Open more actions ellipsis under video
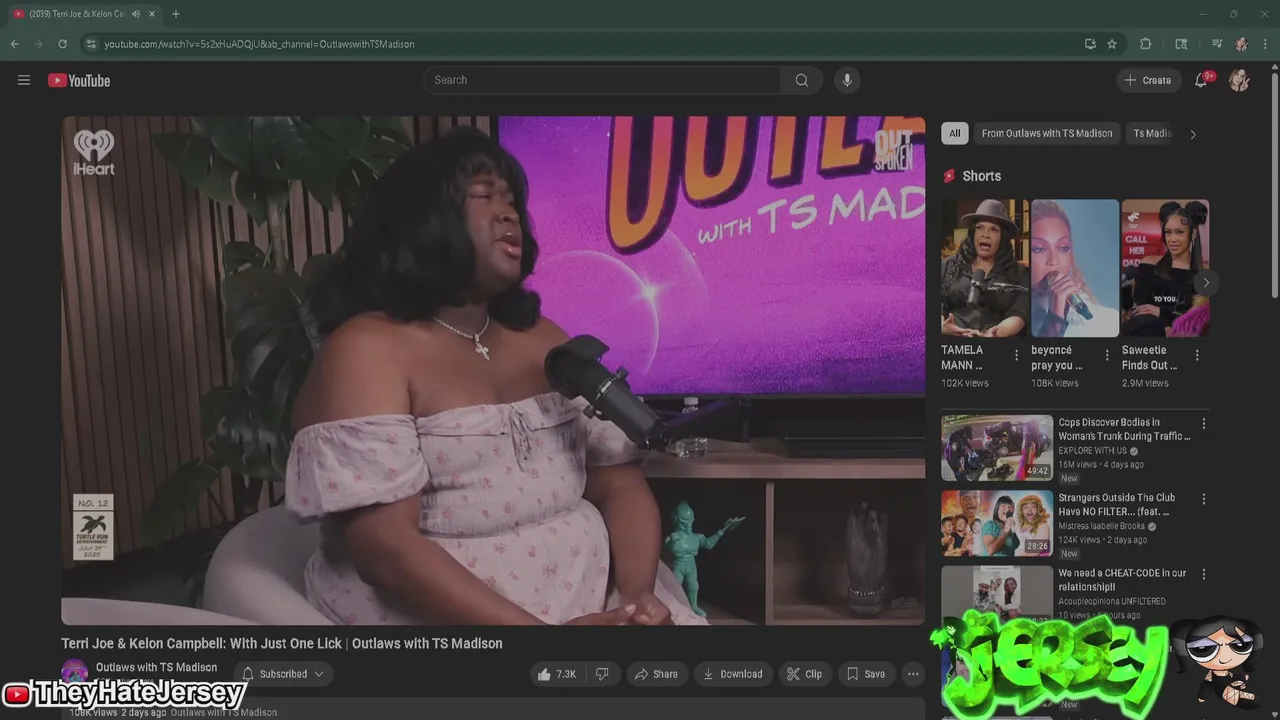 click(913, 674)
